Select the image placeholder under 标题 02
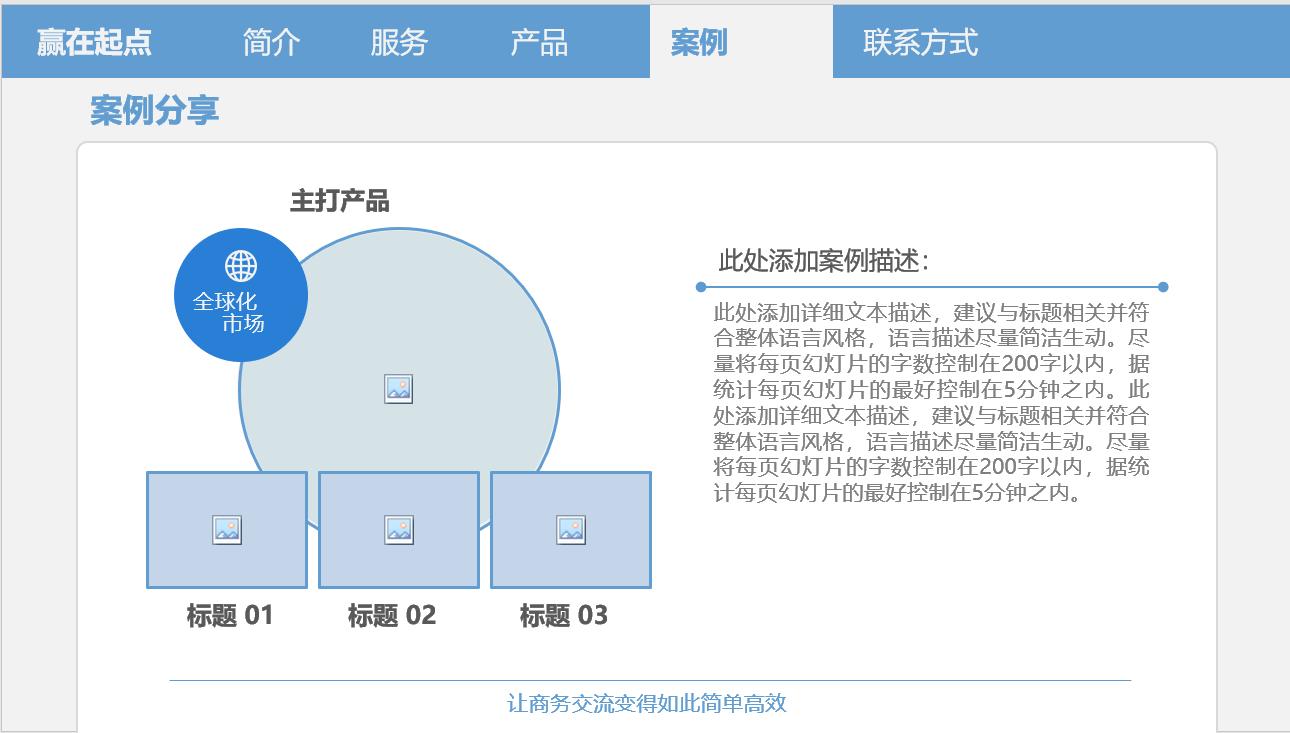The image size is (1290, 733). (398, 529)
